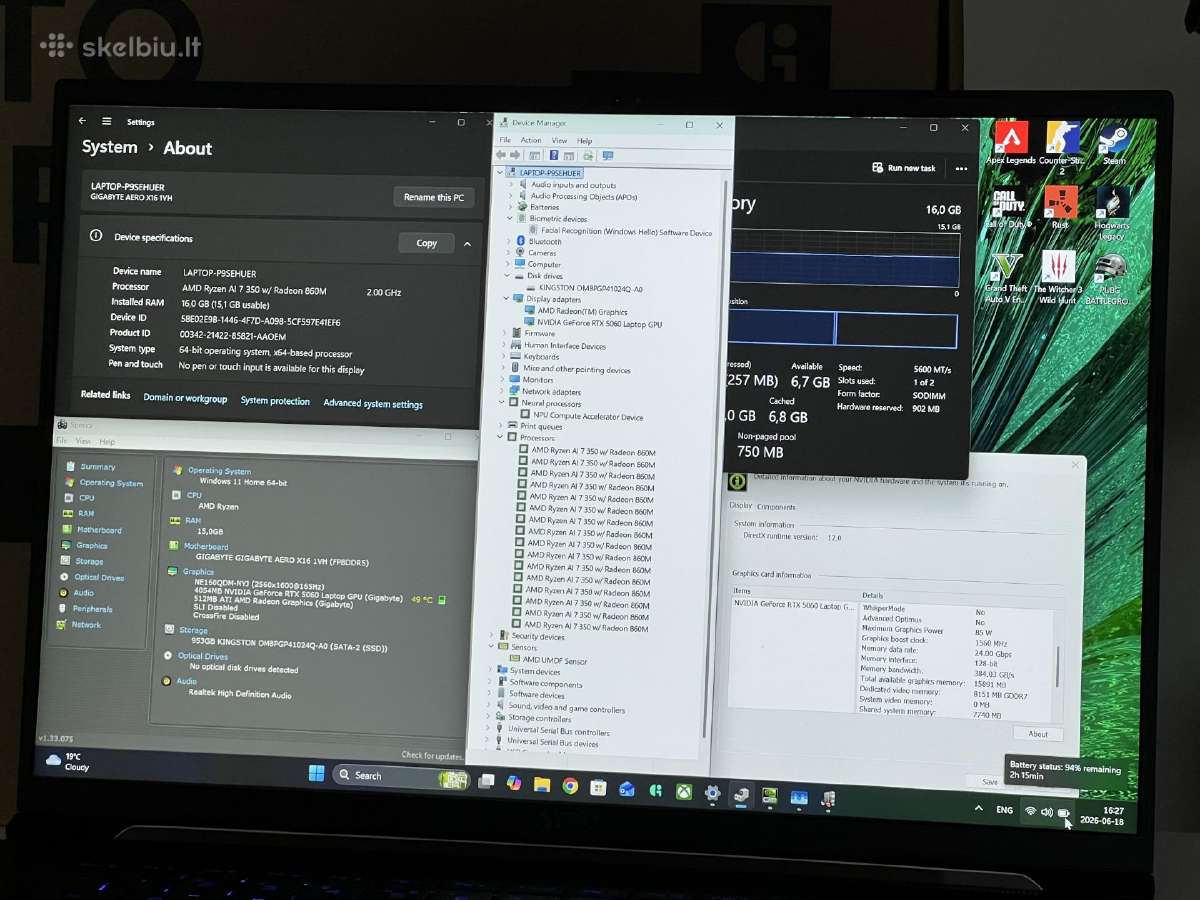Select NPU Compute Accelerator Device entry
Image resolution: width=1200 pixels, height=900 pixels.
pos(580,416)
